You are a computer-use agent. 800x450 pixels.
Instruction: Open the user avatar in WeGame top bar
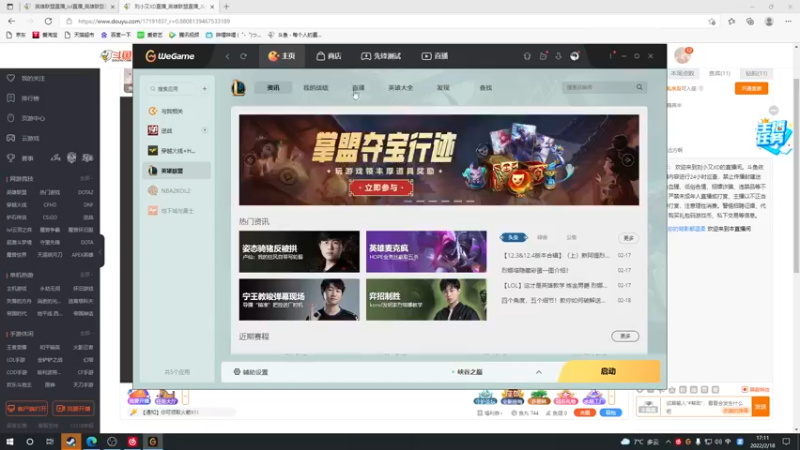pyautogui.click(x=574, y=56)
